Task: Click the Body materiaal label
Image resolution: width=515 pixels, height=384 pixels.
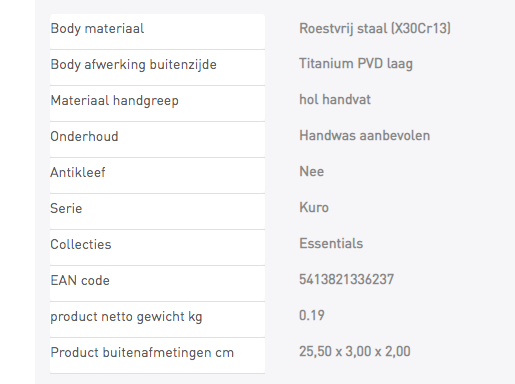Action: 97,28
